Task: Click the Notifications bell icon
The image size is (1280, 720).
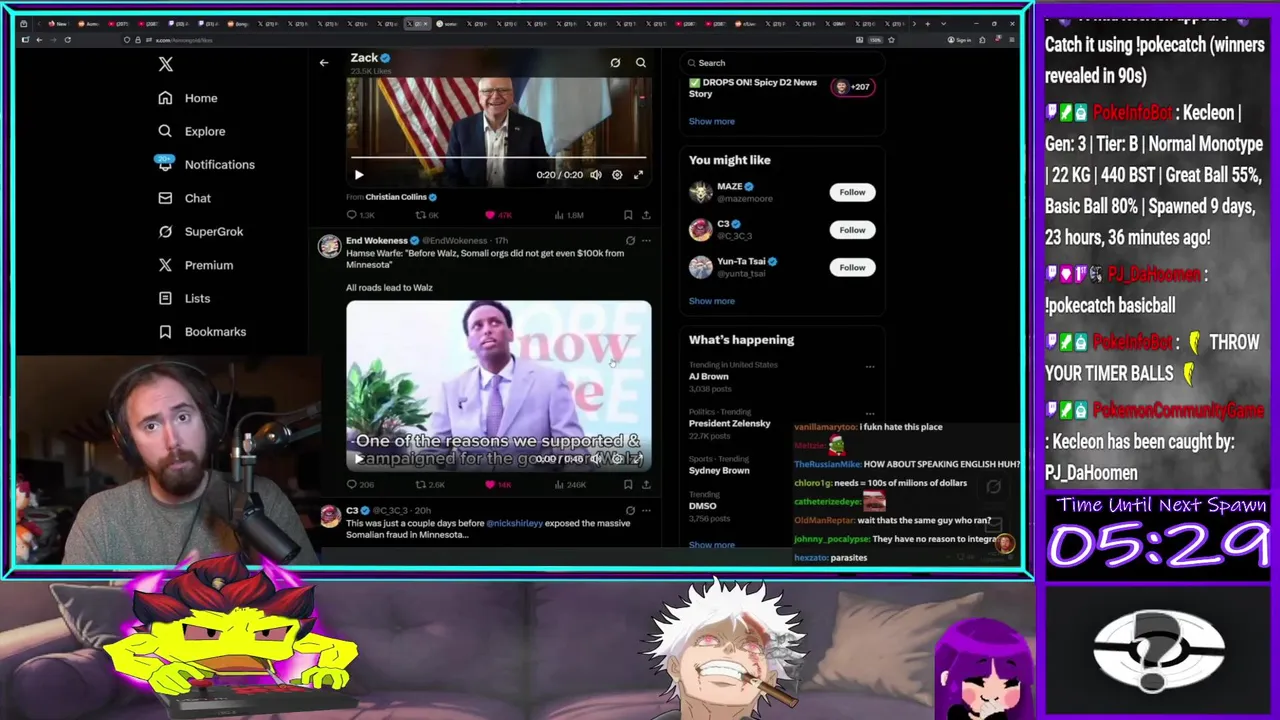Action: tap(165, 164)
